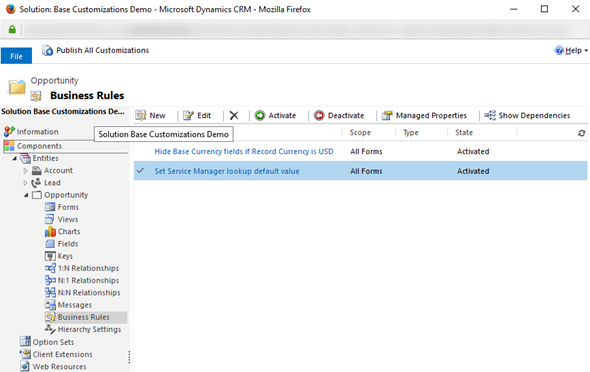Click the N:1 Relationships icon
This screenshot has height=372, width=590.
(x=50, y=281)
